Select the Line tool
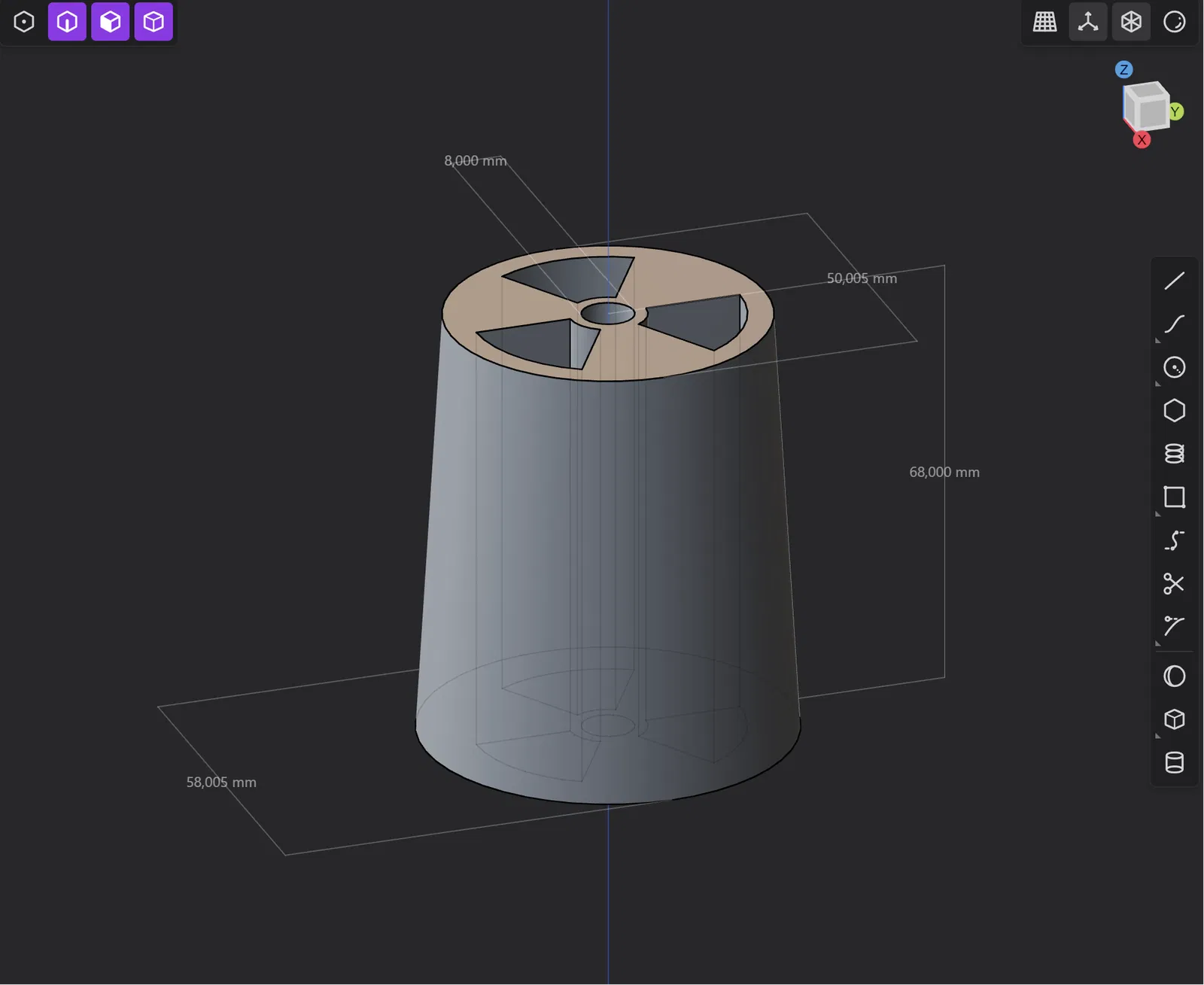1204x985 pixels. [1175, 281]
